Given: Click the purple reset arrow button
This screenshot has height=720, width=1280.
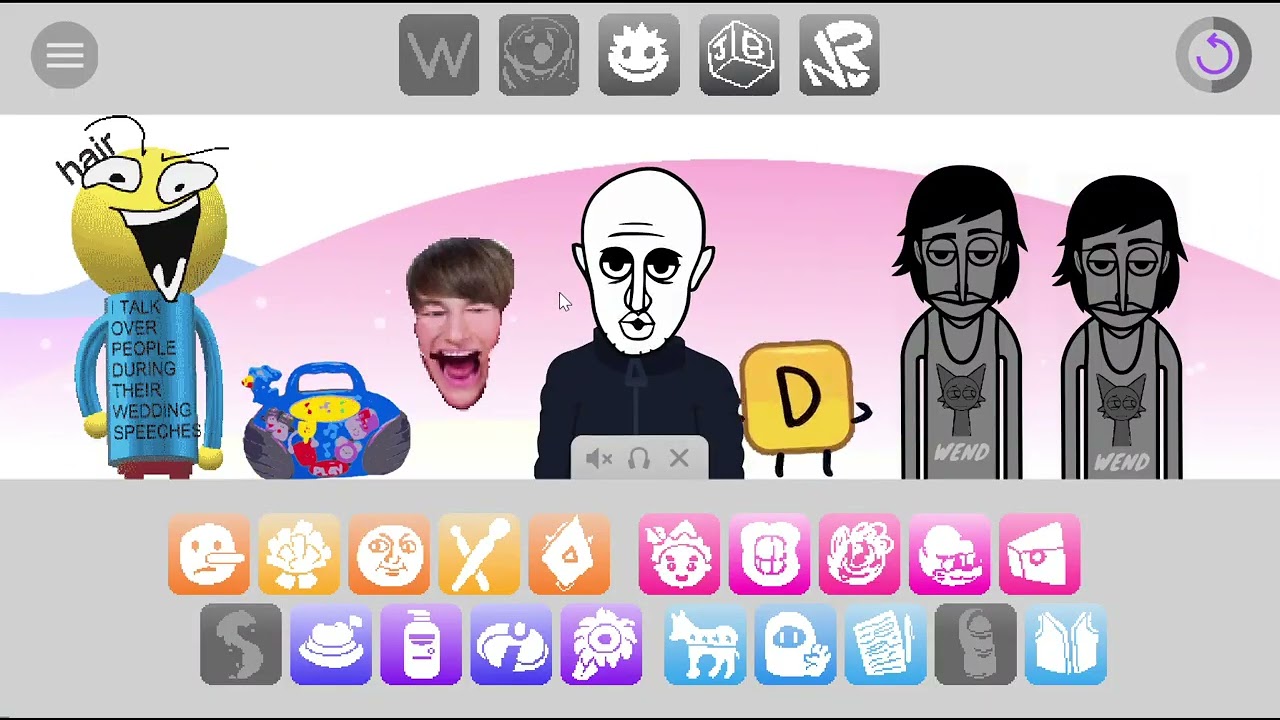Looking at the screenshot, I should [1214, 55].
